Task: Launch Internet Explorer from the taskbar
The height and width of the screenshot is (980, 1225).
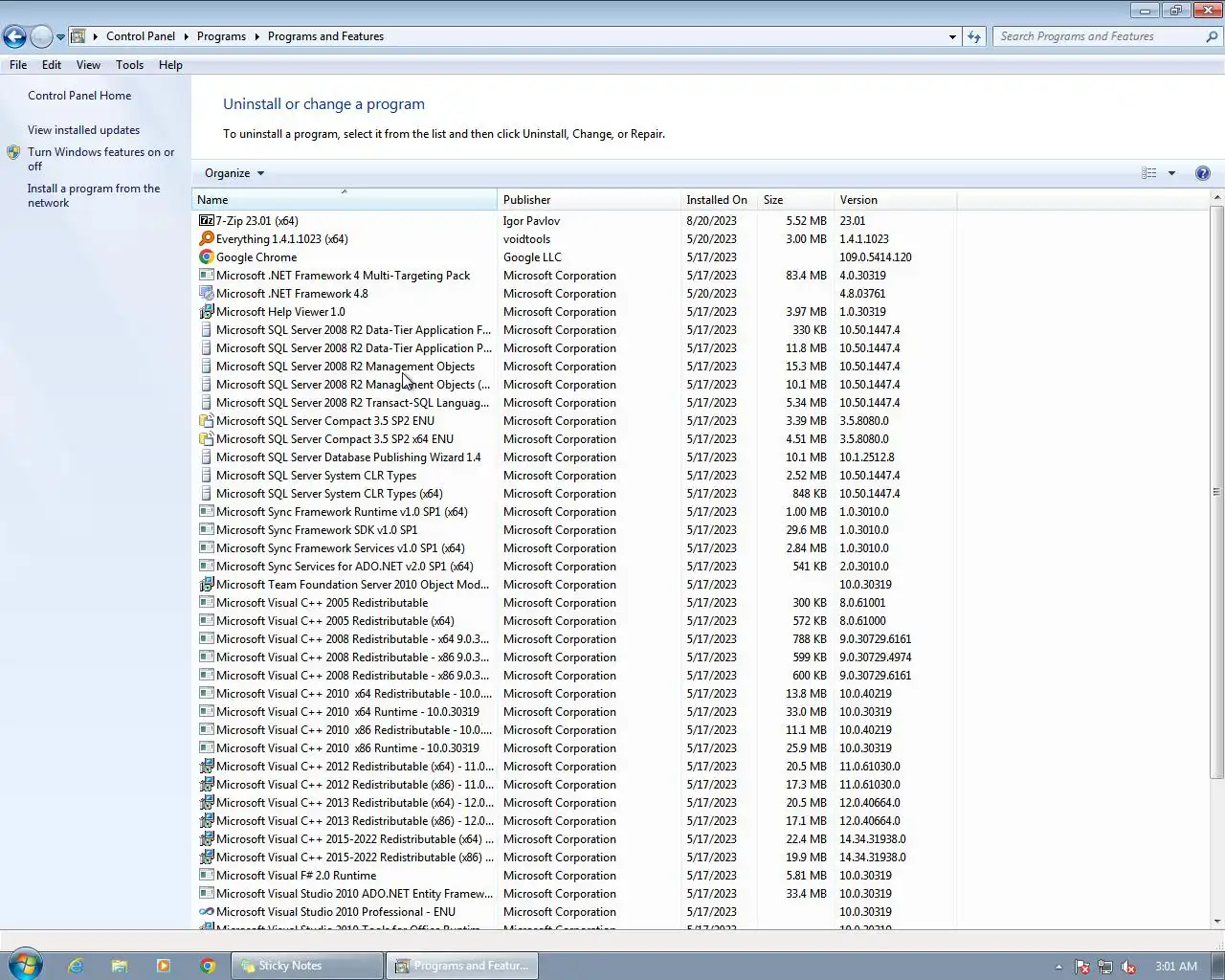Action: point(76,966)
